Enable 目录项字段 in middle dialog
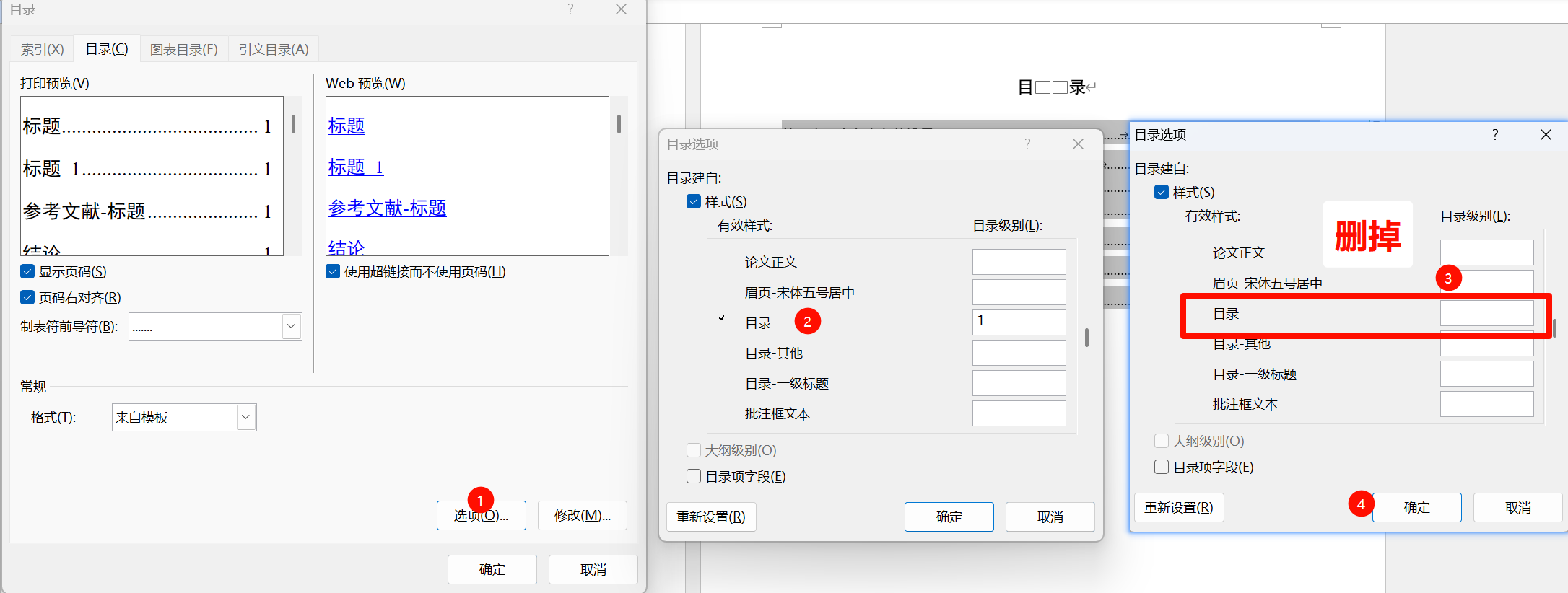 click(694, 477)
